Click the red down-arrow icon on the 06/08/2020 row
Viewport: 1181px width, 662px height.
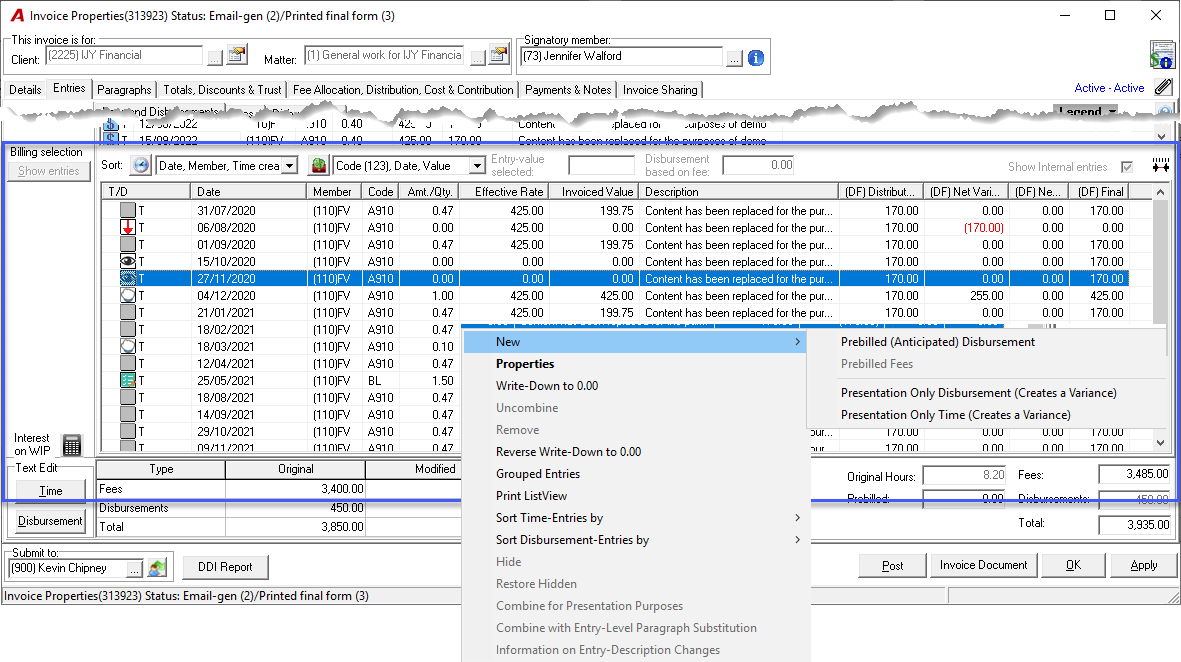pos(128,227)
